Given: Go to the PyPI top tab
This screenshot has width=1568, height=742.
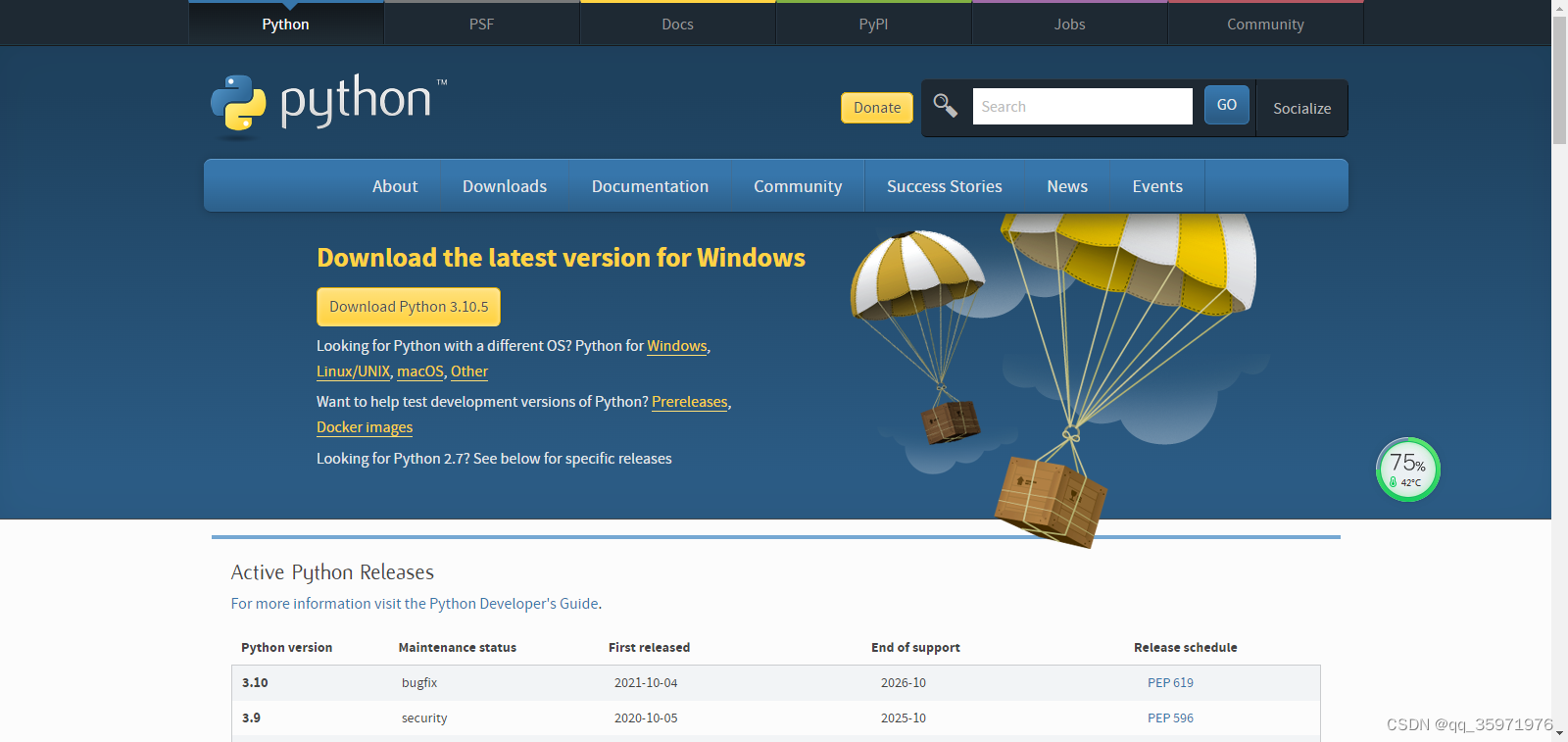Looking at the screenshot, I should coord(873,24).
